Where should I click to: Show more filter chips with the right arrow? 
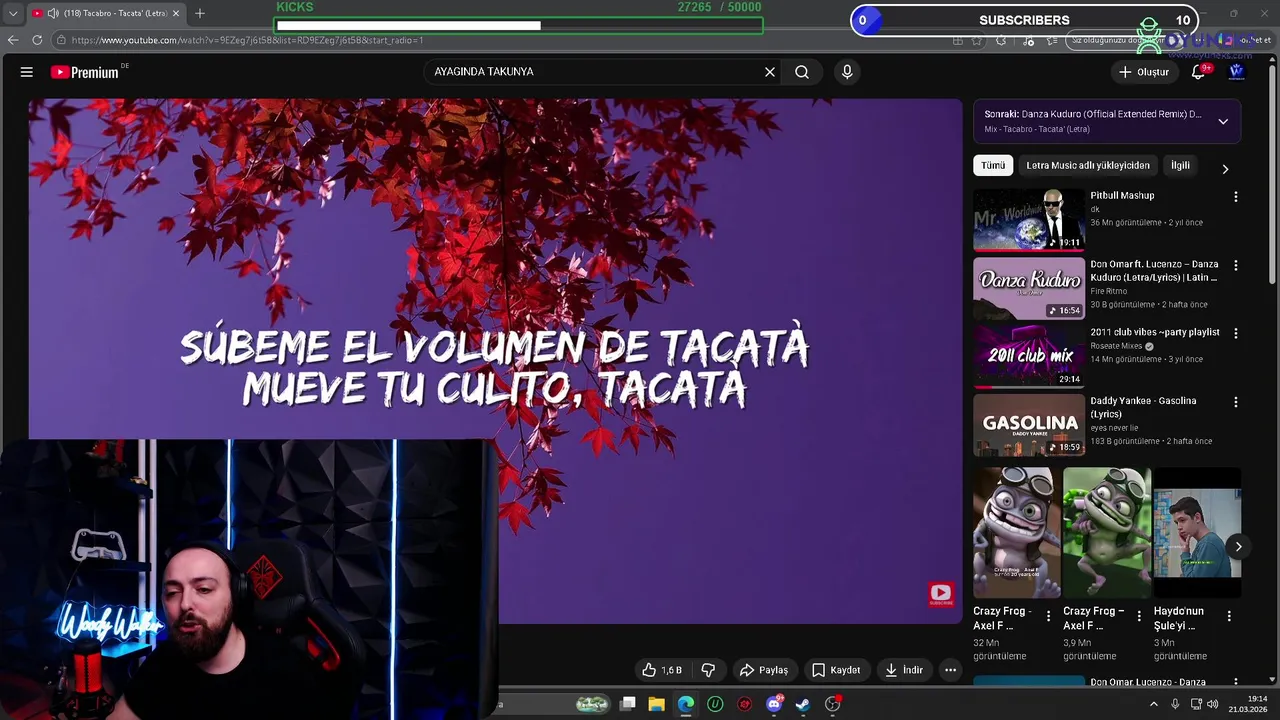(x=1225, y=169)
